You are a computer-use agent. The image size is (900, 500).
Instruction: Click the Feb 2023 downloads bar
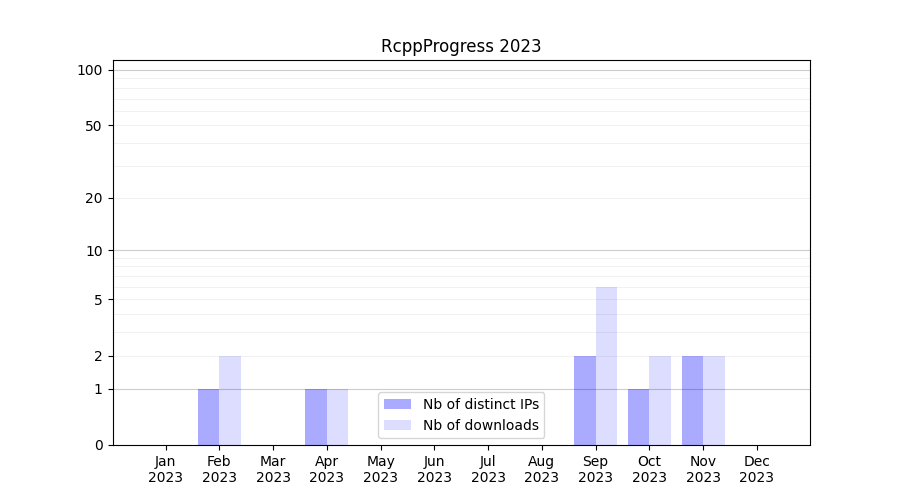click(230, 400)
